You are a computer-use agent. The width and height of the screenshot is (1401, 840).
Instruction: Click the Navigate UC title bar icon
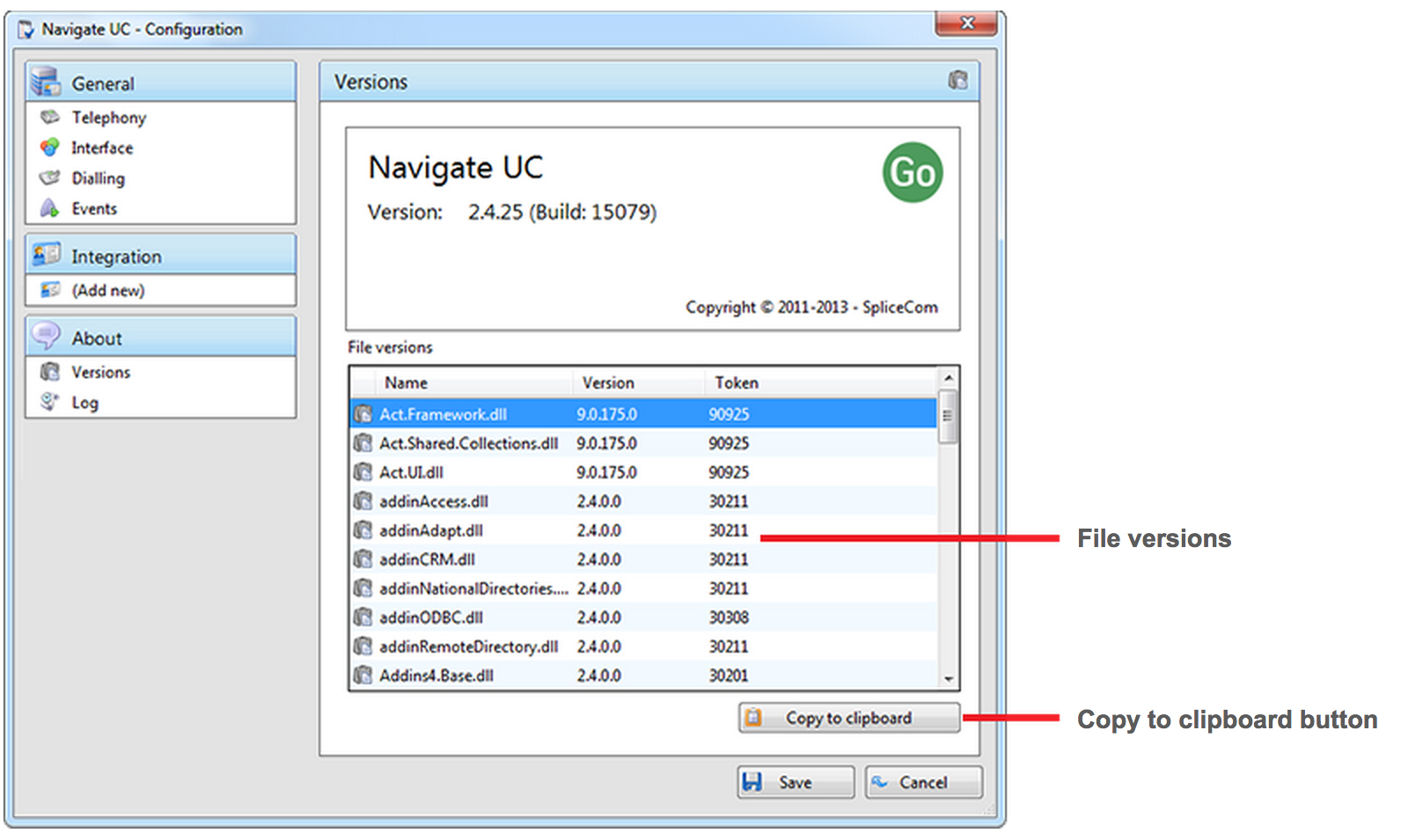pos(26,30)
